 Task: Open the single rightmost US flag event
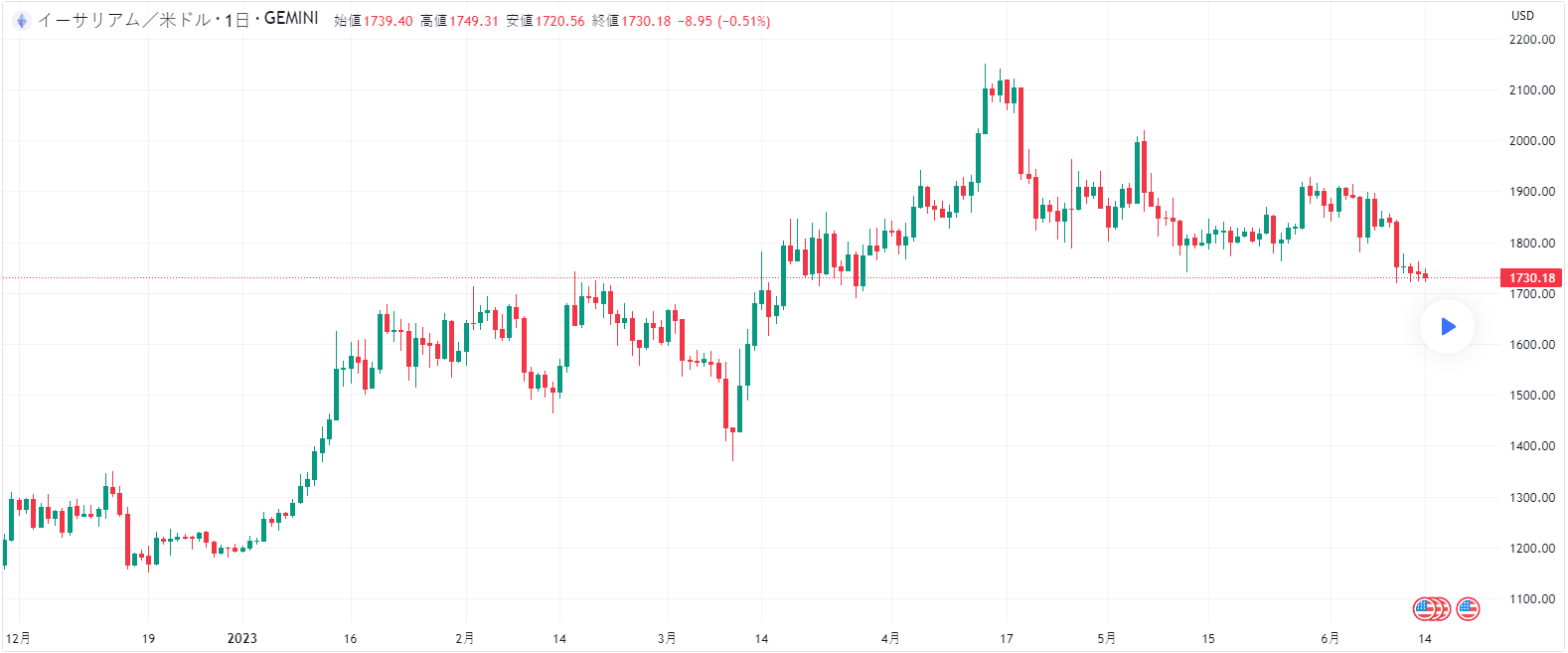(1468, 608)
